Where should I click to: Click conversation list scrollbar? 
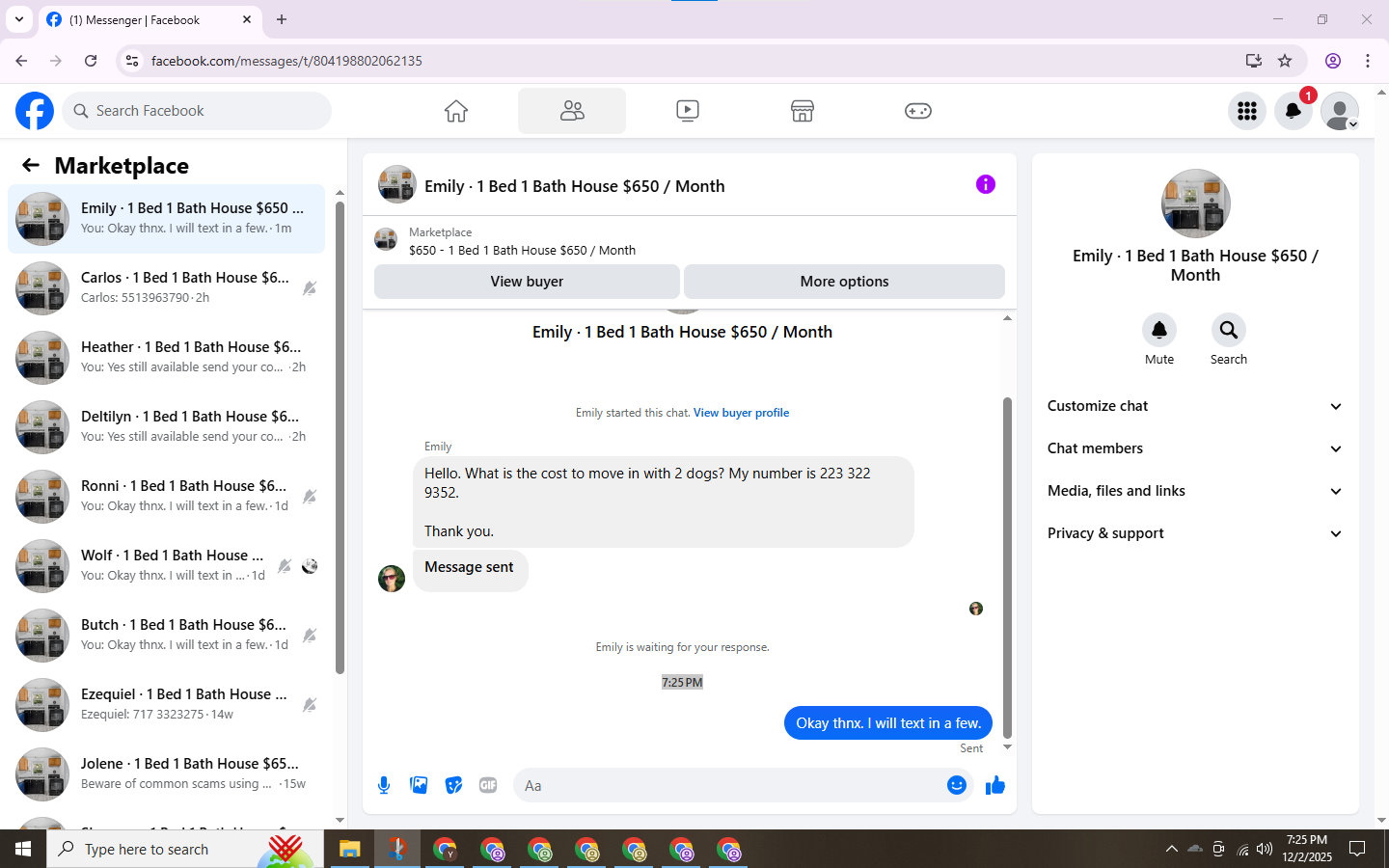(340, 438)
